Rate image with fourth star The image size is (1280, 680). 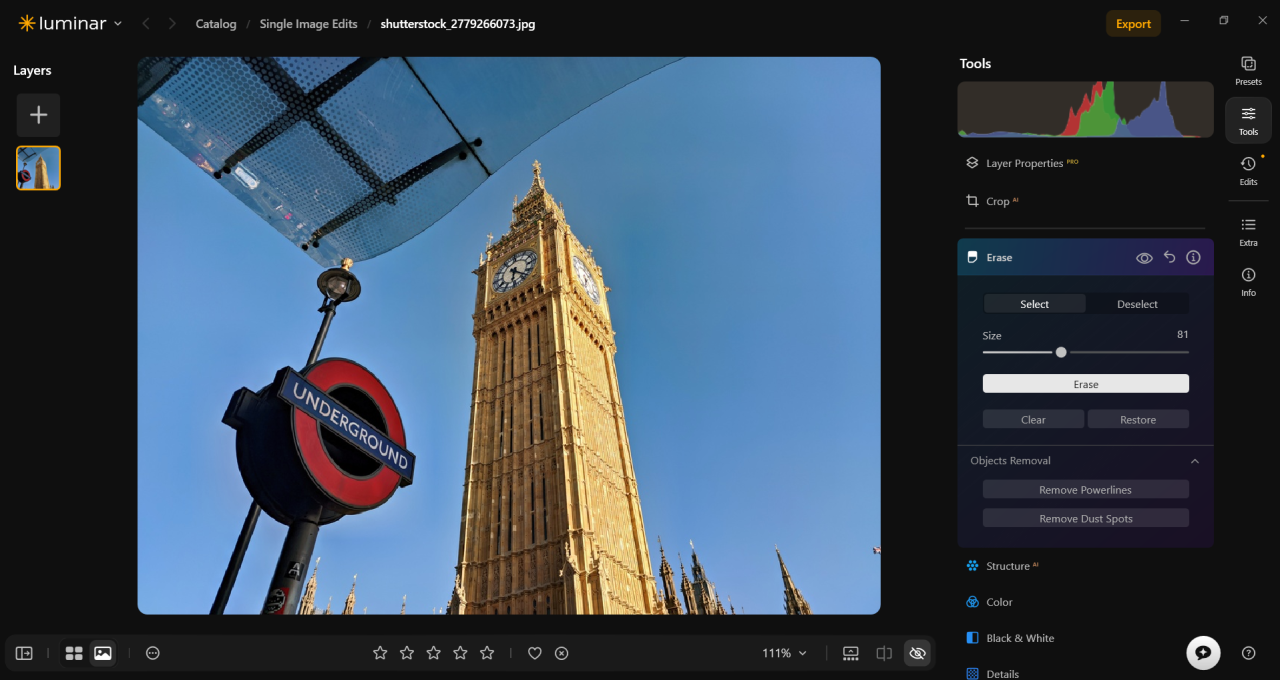460,653
